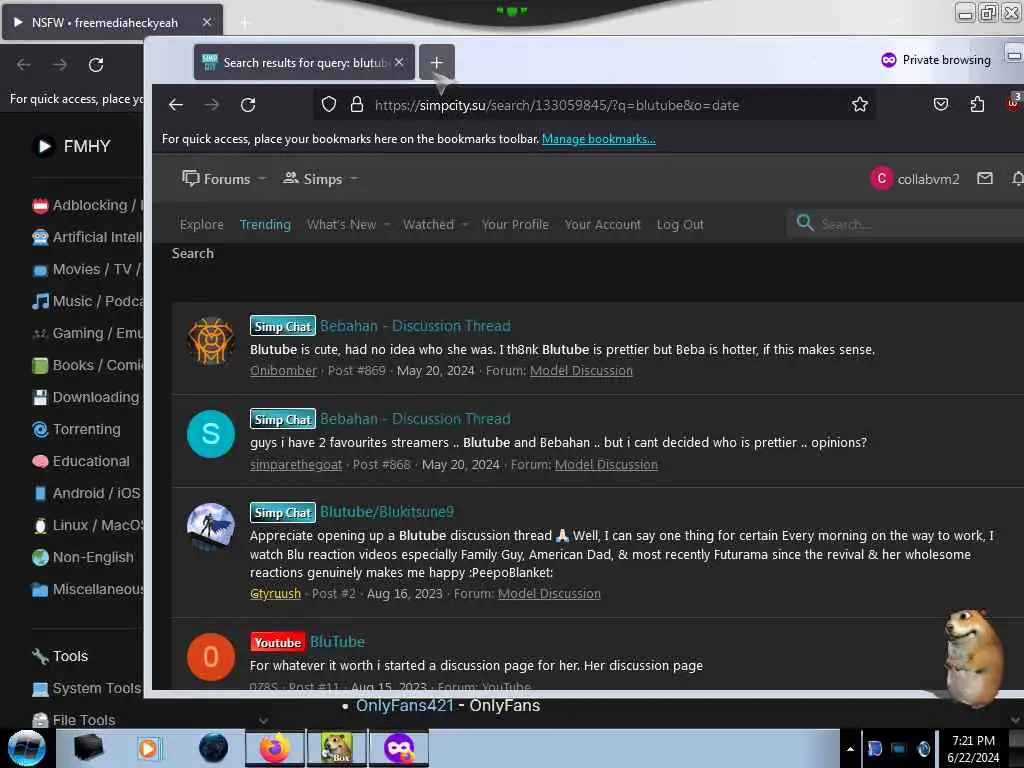Open the inbox envelope icon
Viewport: 1024px width, 768px height.
pos(985,178)
